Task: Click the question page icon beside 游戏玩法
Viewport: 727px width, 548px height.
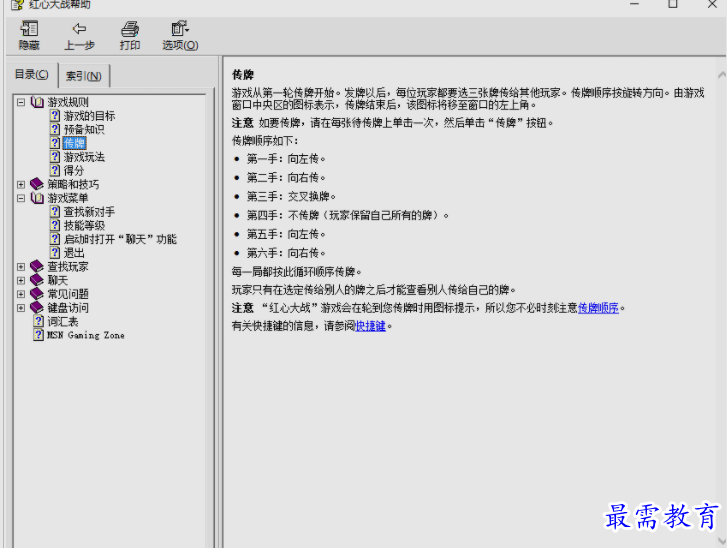Action: click(x=55, y=157)
